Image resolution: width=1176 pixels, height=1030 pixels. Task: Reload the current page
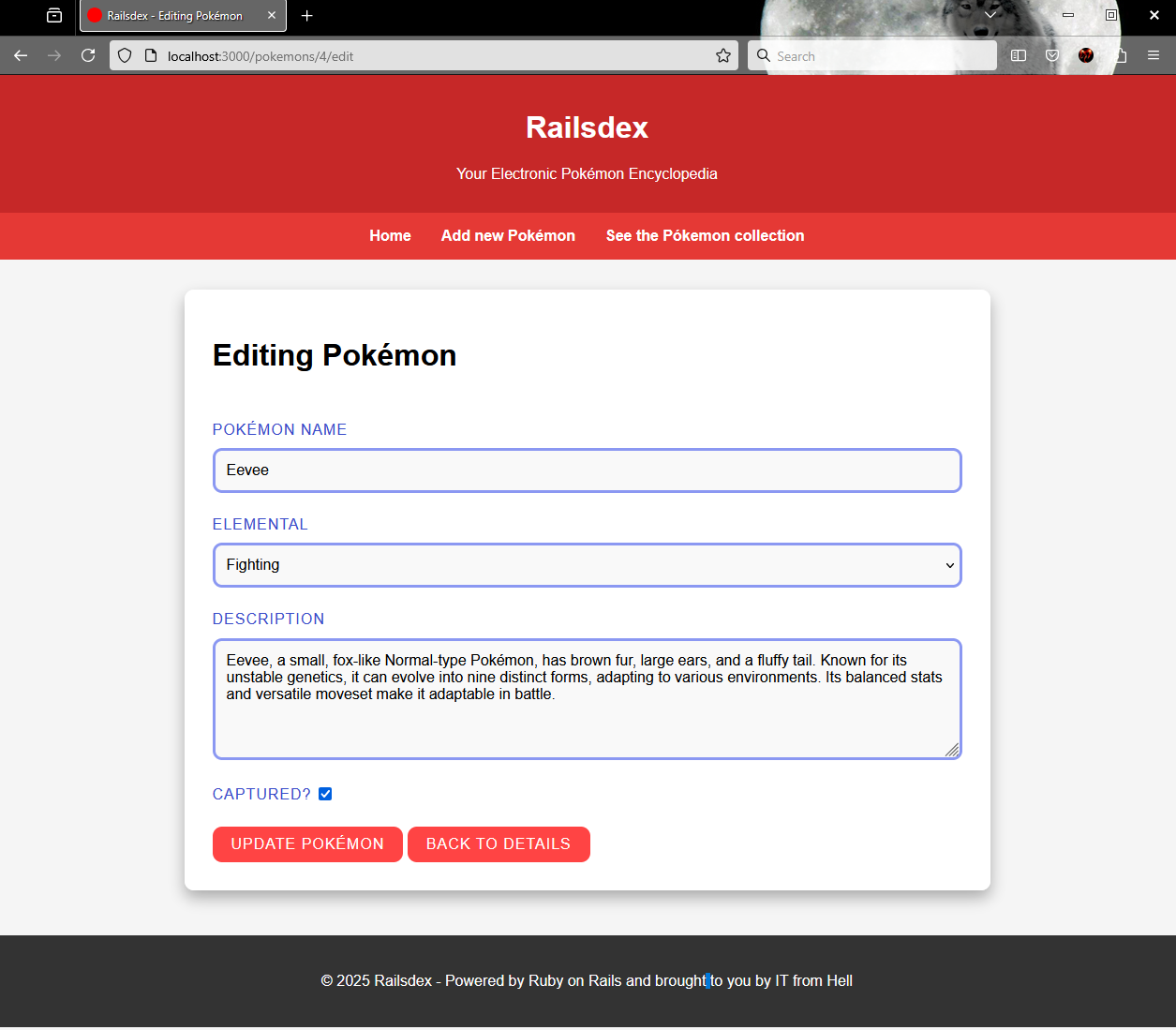pyautogui.click(x=88, y=56)
